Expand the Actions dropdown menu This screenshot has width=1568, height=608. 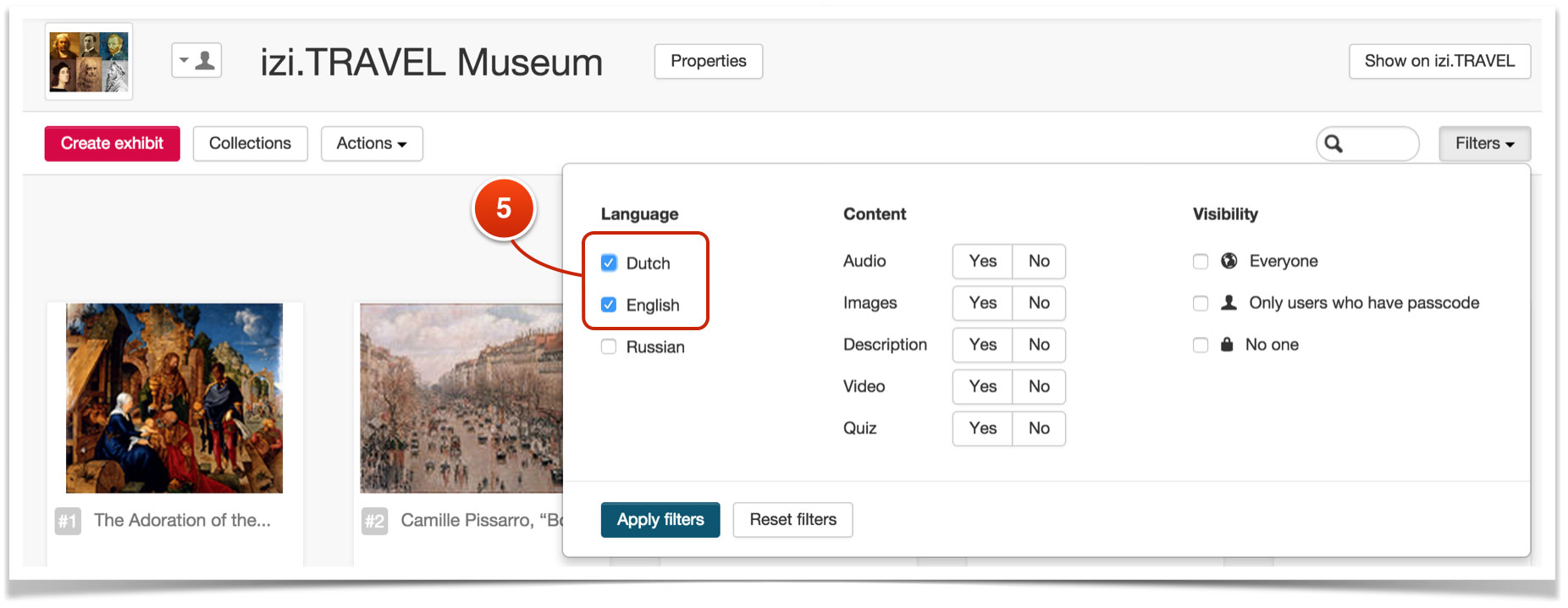point(371,144)
